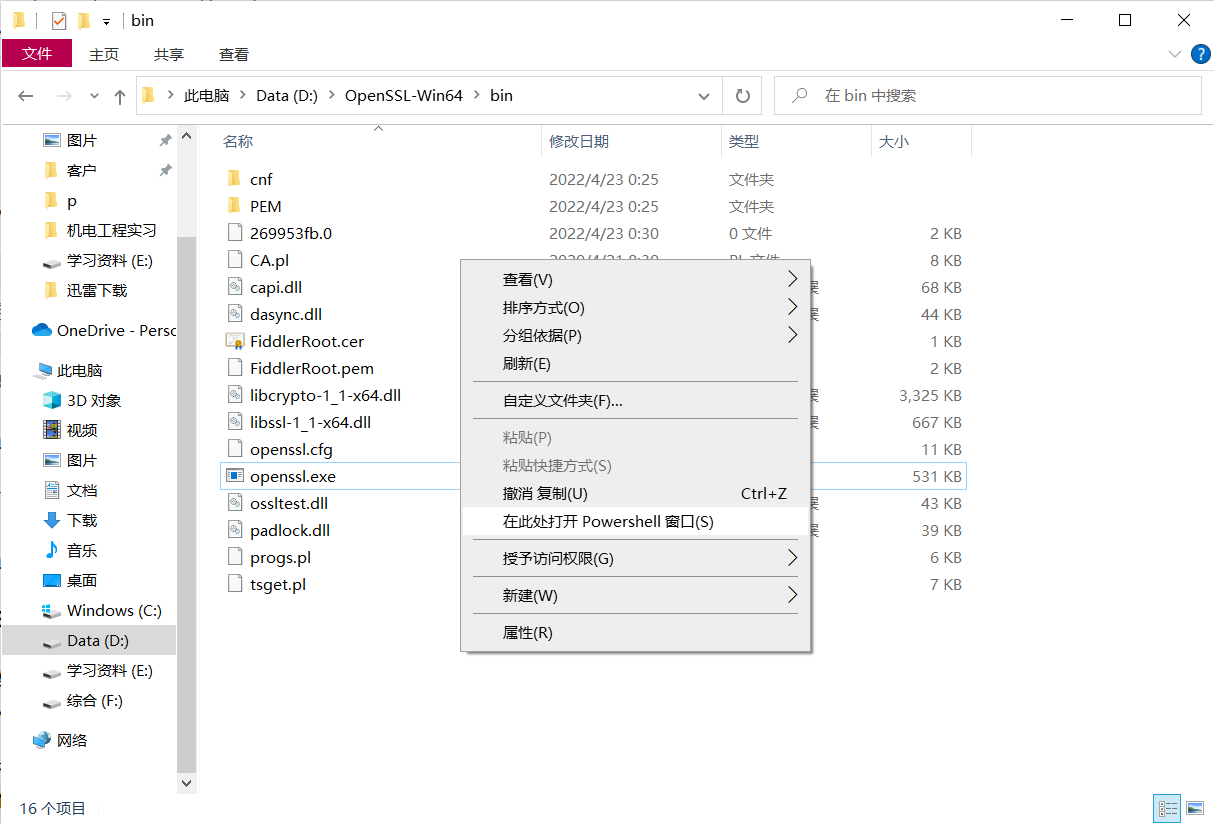Open the 主页 ribbon tab
The width and height of the screenshot is (1214, 824).
coord(104,54)
